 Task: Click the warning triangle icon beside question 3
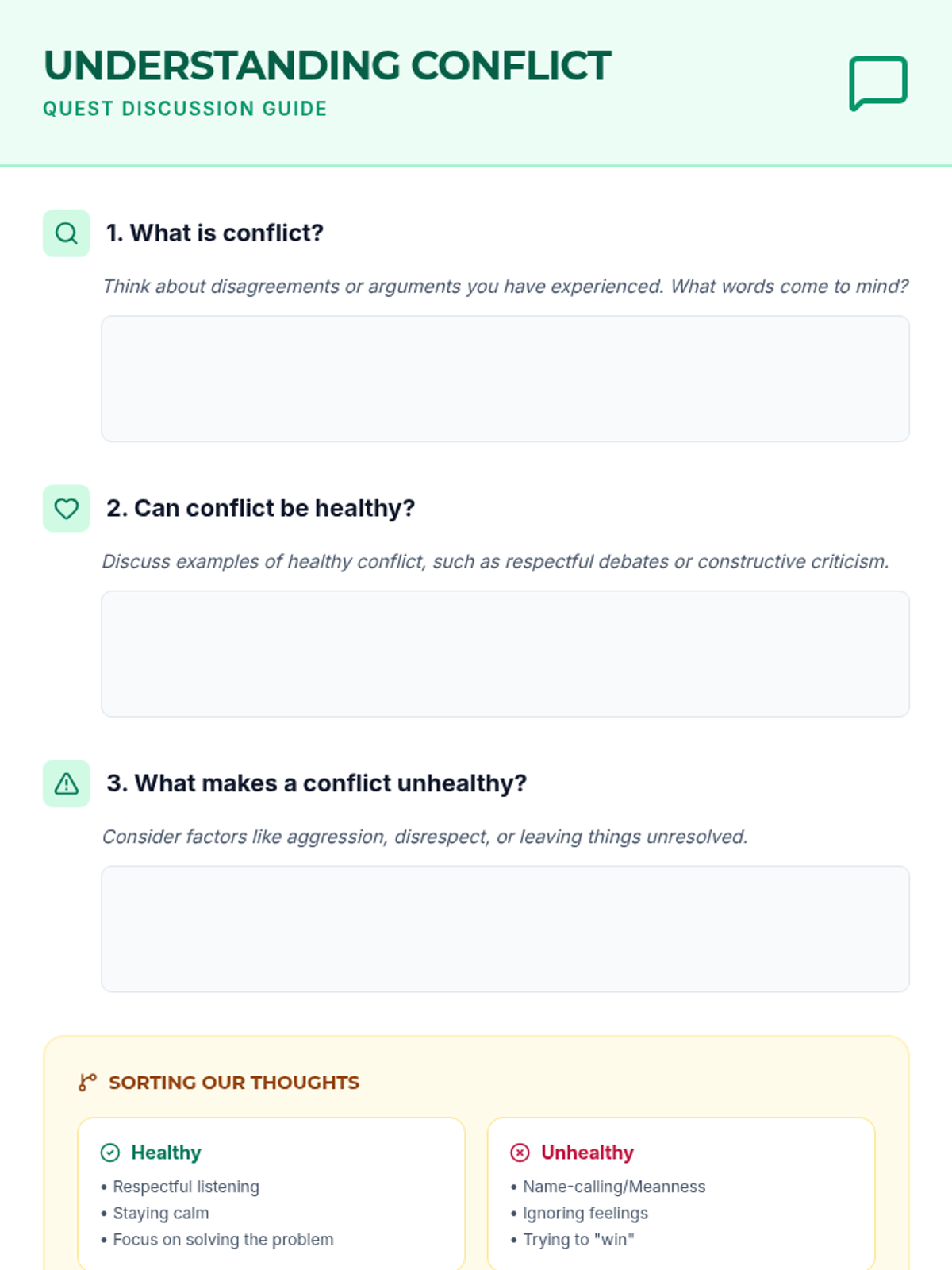[67, 784]
